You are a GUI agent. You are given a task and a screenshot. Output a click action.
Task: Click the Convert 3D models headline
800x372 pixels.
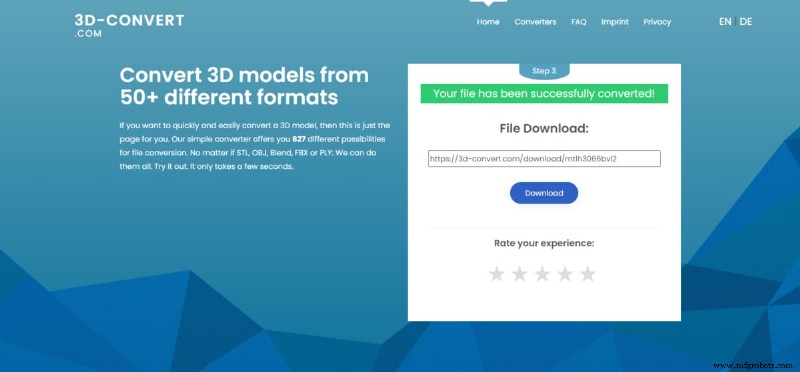[244, 86]
